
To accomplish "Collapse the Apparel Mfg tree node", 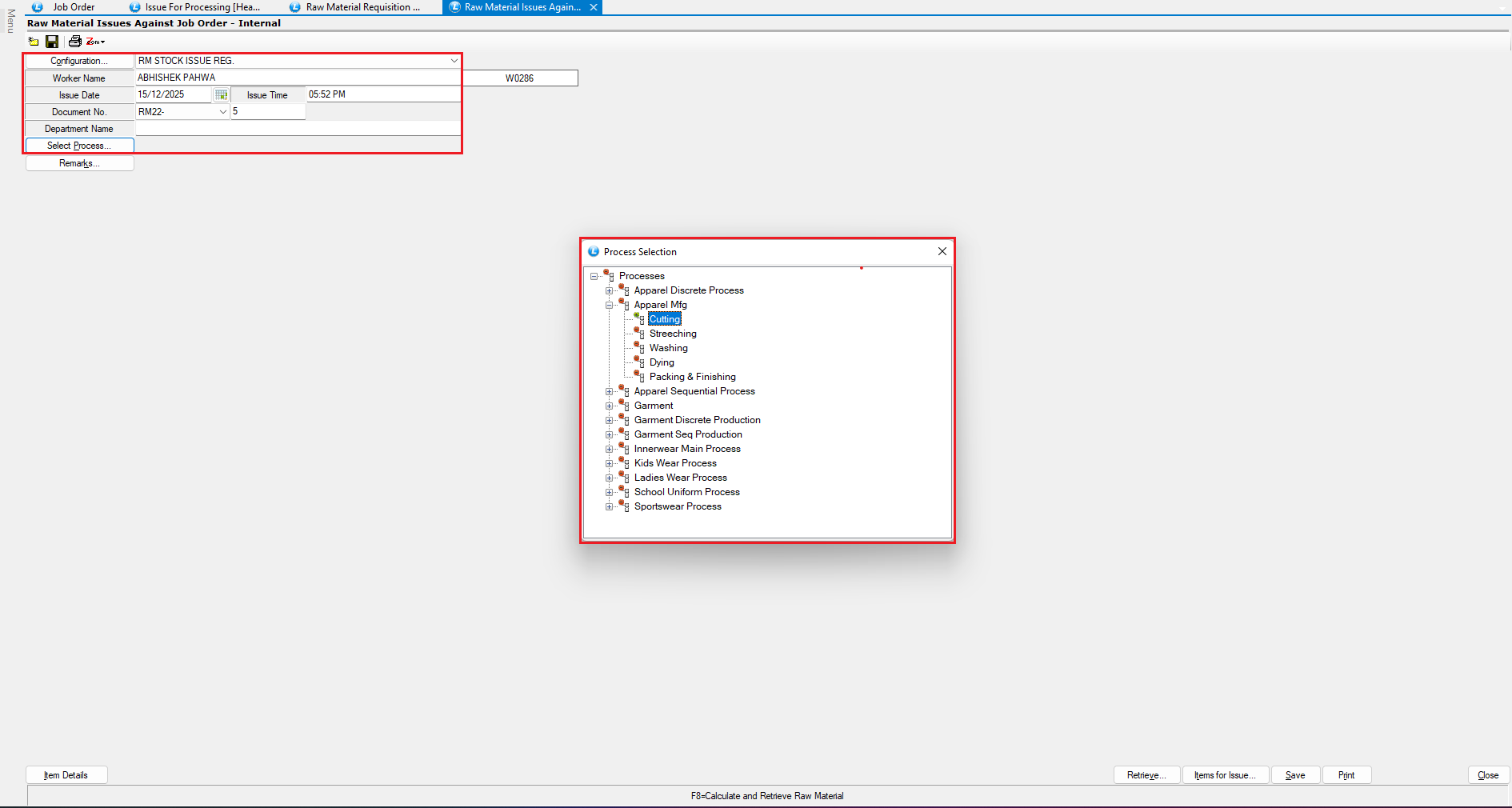I will pyautogui.click(x=609, y=305).
